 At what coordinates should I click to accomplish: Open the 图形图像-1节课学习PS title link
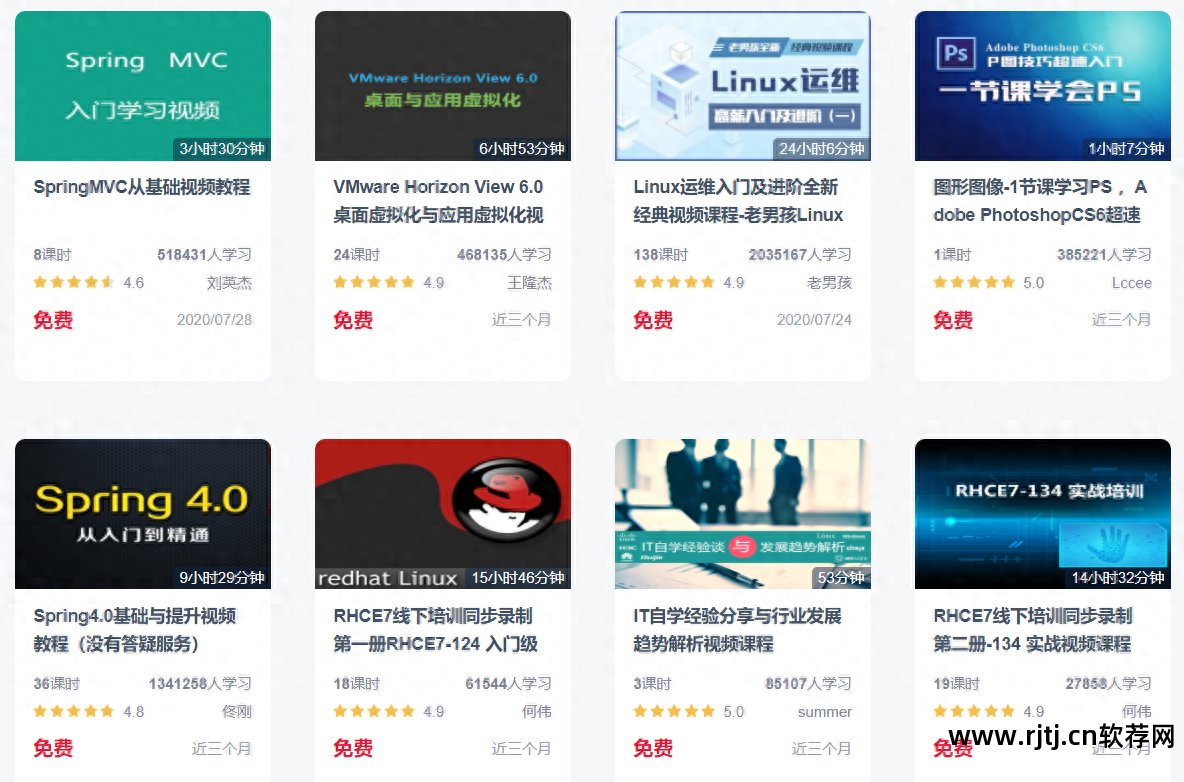1040,201
